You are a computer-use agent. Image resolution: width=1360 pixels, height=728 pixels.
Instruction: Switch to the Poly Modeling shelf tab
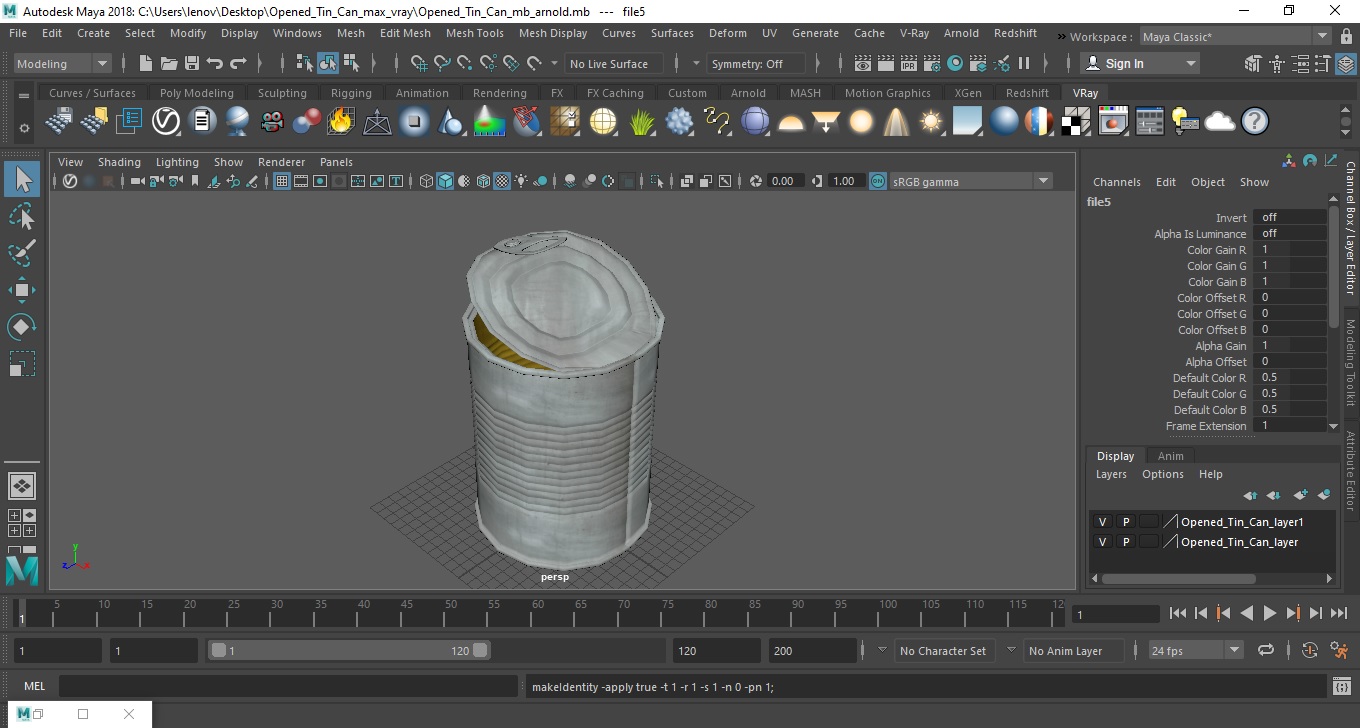[x=196, y=93]
